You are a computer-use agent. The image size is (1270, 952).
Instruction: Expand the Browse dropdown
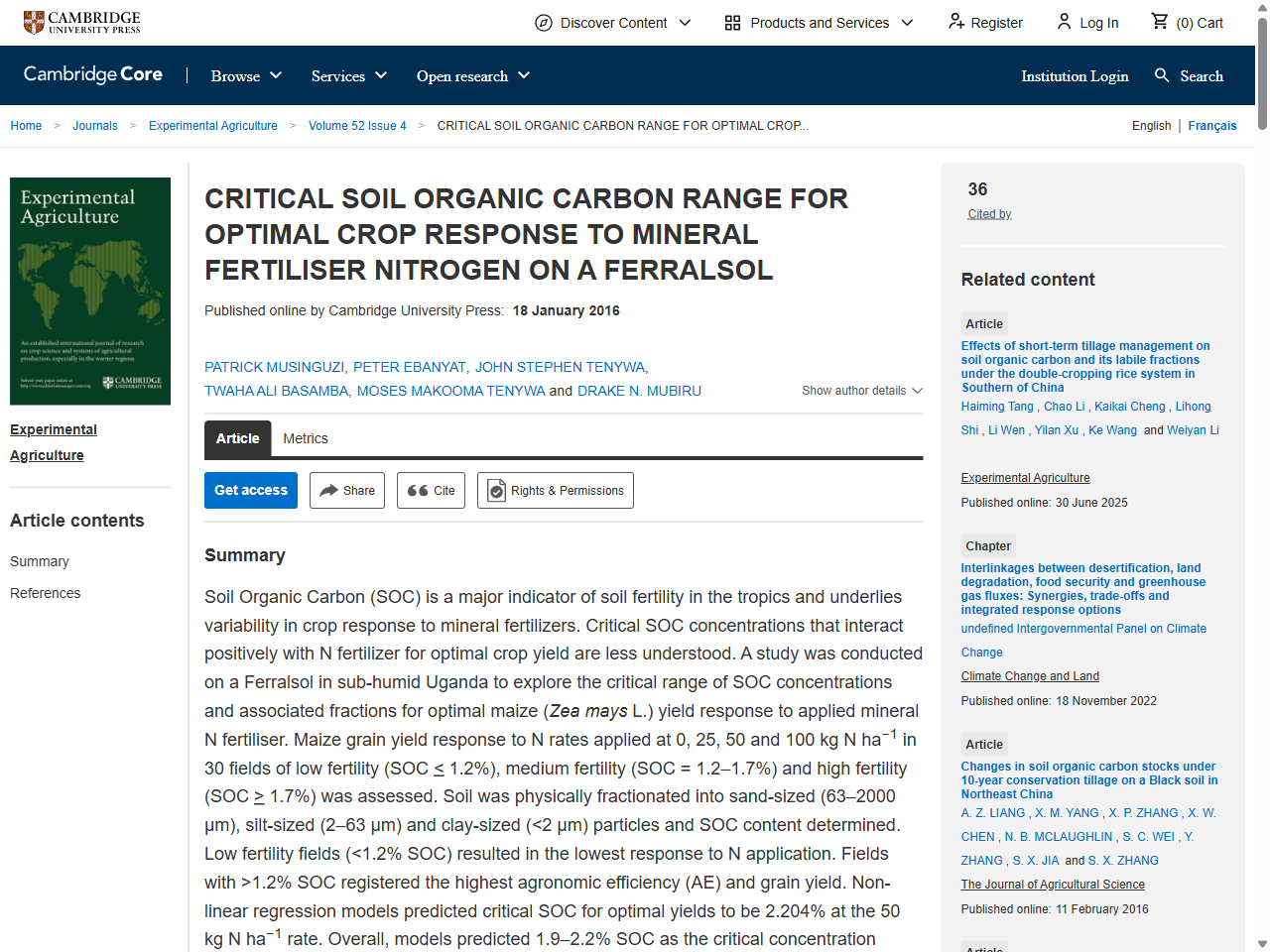[x=245, y=75]
